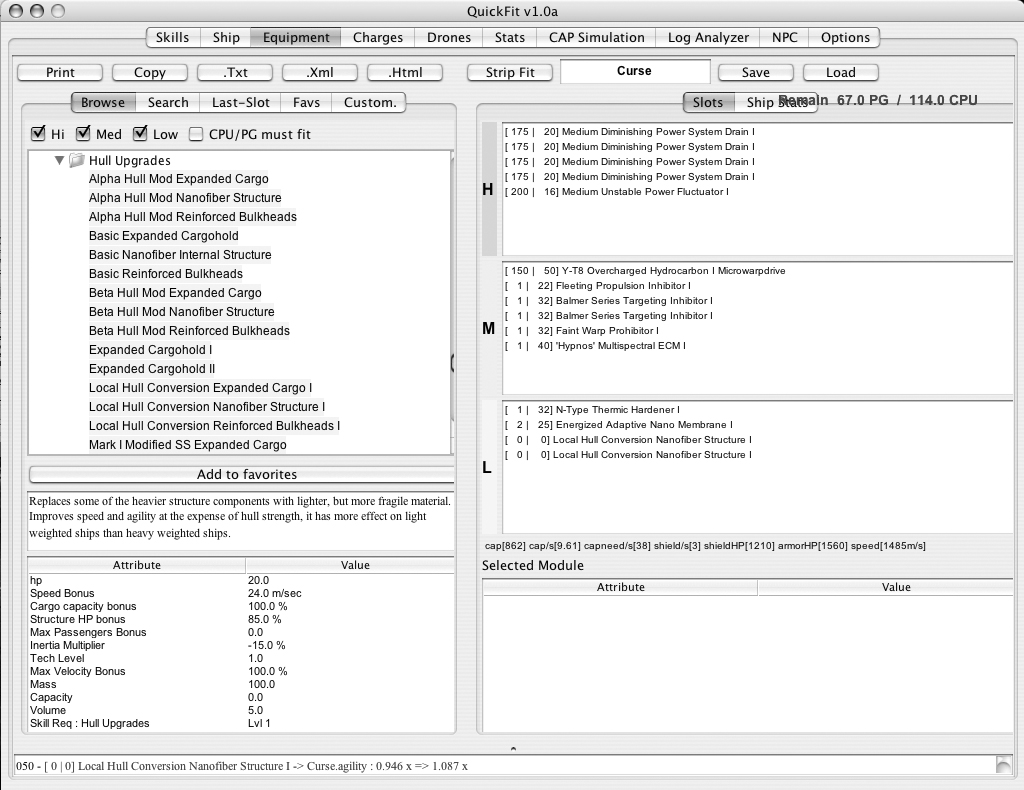Viewport: 1024px width, 790px height.
Task: Select Basic Reinforced Bulkheads item
Action: (165, 274)
